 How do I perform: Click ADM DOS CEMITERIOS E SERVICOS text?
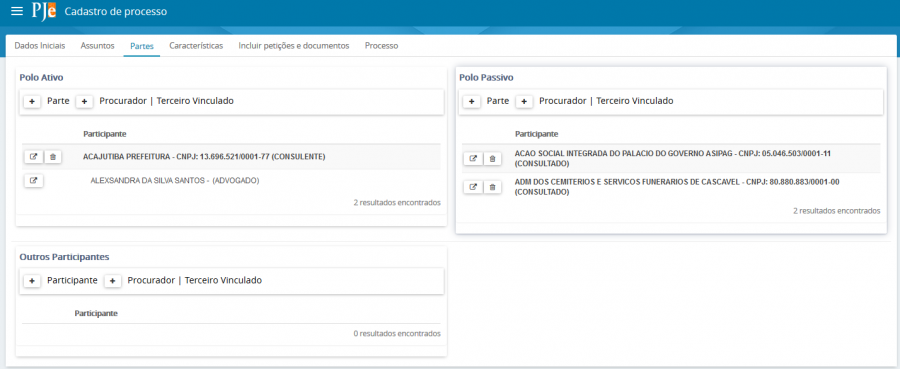677,187
